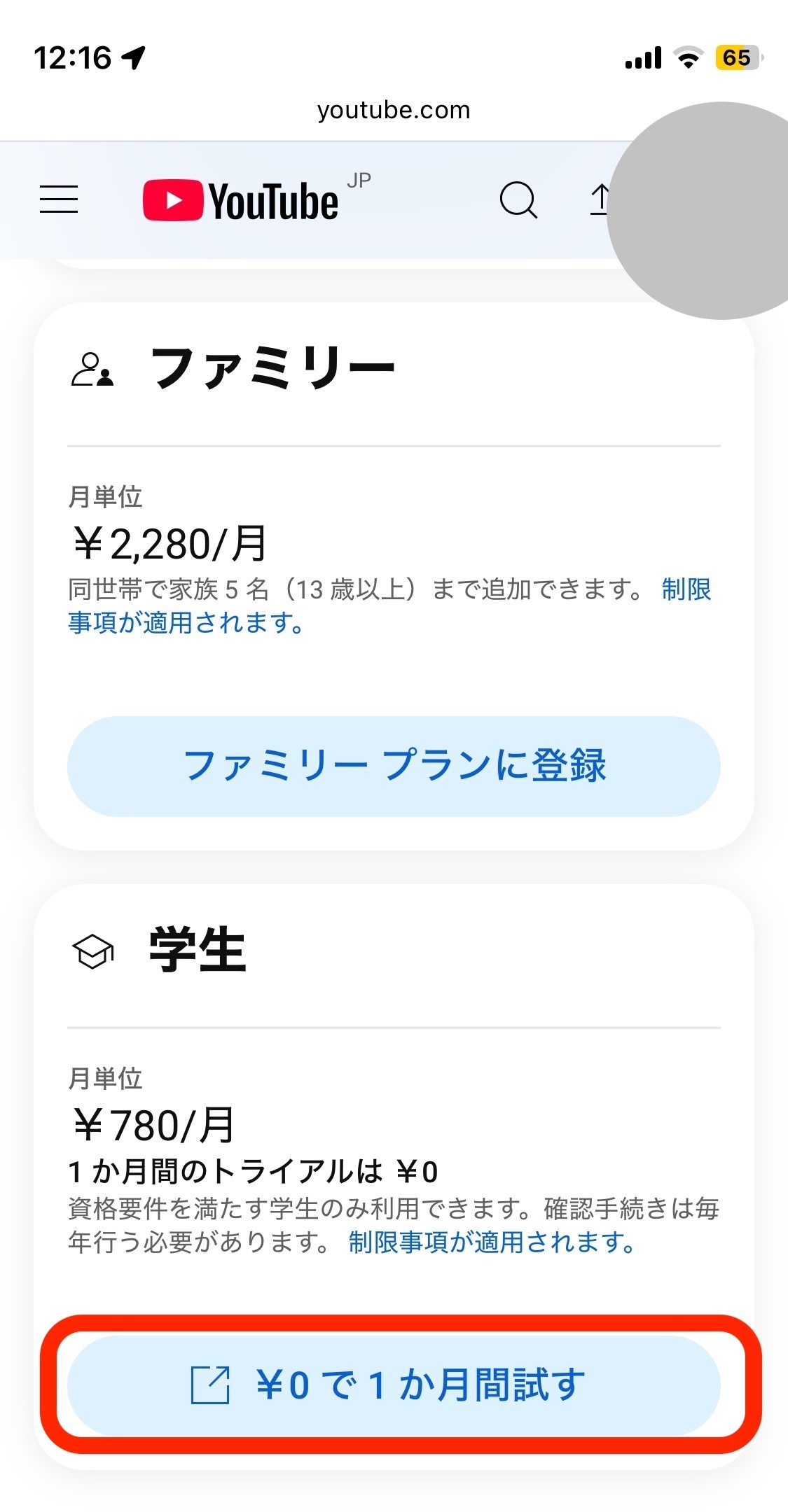
Task: Tap the student graduation cap icon
Action: click(92, 953)
